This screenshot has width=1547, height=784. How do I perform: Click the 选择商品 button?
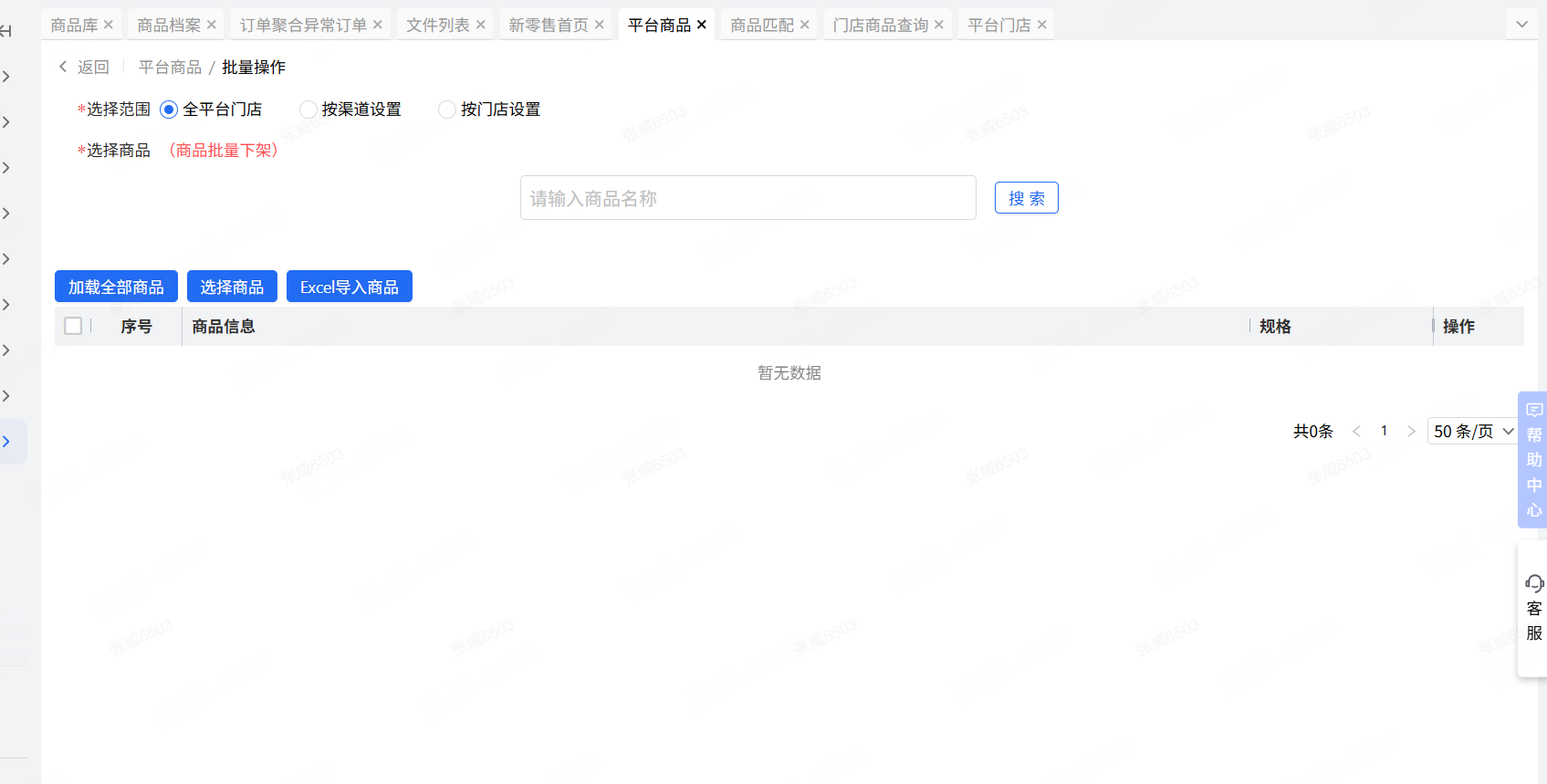232,287
